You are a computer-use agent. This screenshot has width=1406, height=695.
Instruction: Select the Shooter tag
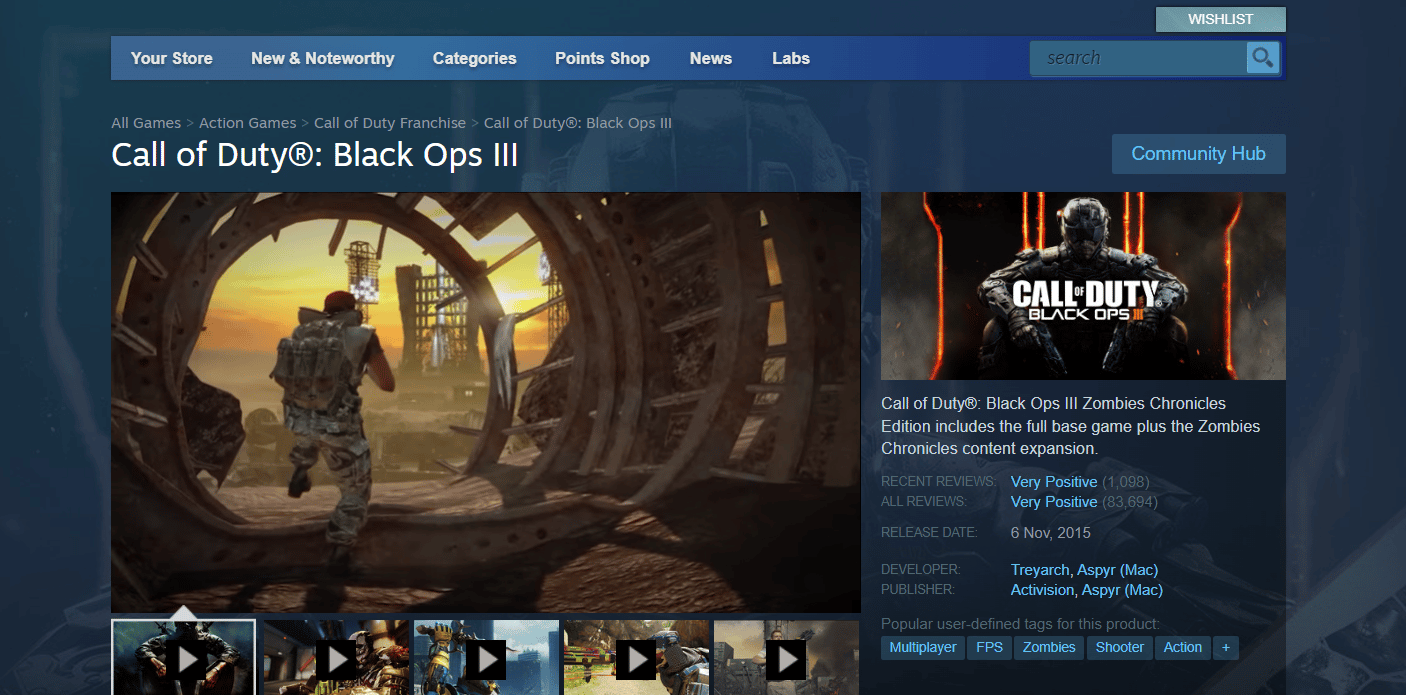tap(1119, 647)
